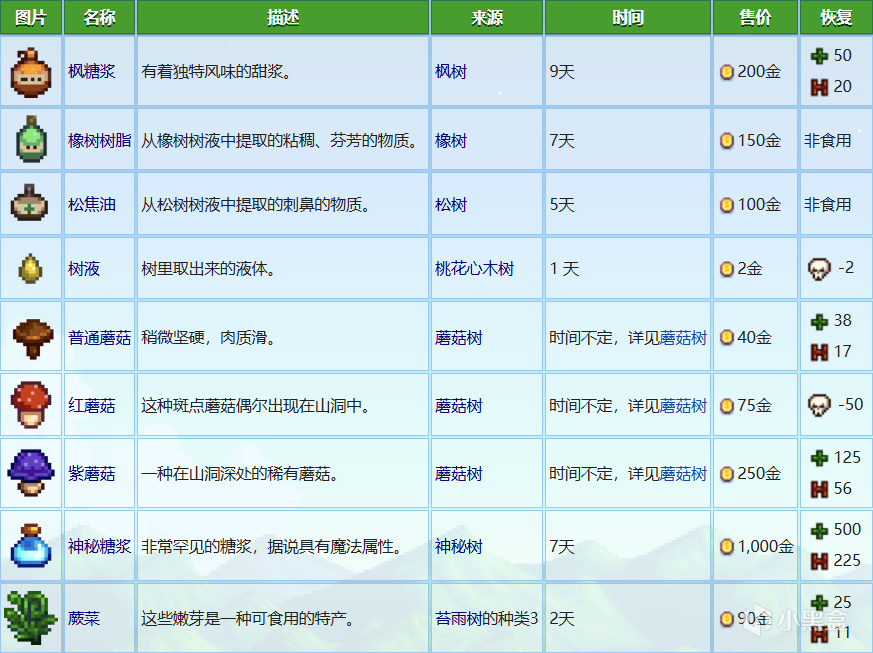Screen dimensions: 873x653
Task: Click the Maple Syrup (枫糖浆) item image
Action: point(31,72)
